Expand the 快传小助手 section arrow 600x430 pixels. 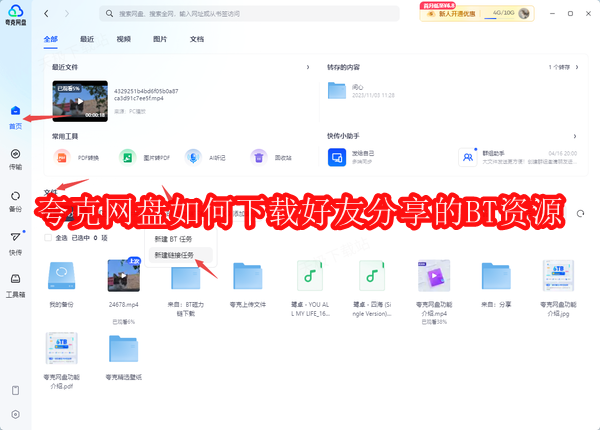pyautogui.click(x=575, y=136)
